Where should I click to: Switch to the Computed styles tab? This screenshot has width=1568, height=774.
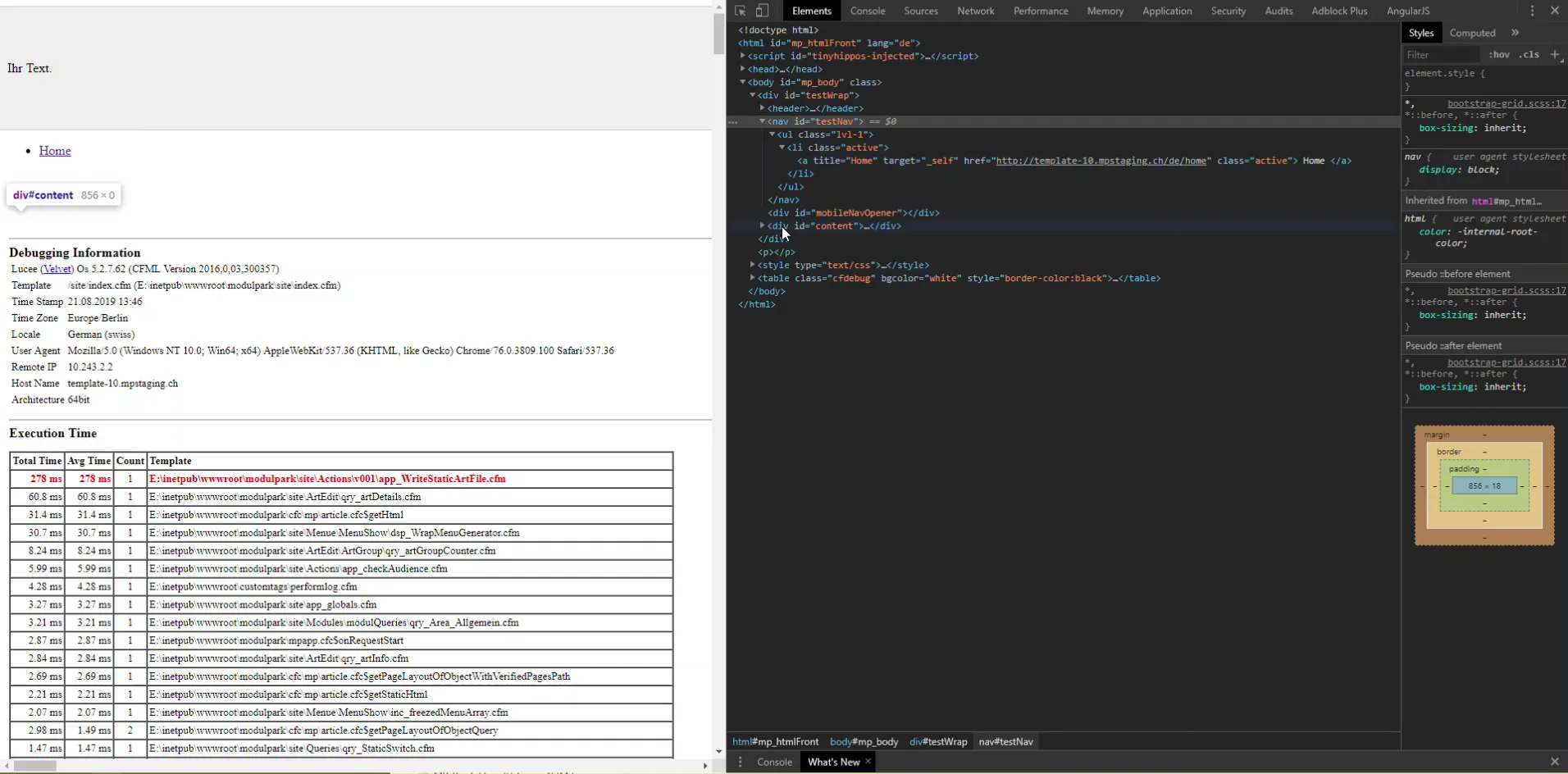pos(1472,33)
